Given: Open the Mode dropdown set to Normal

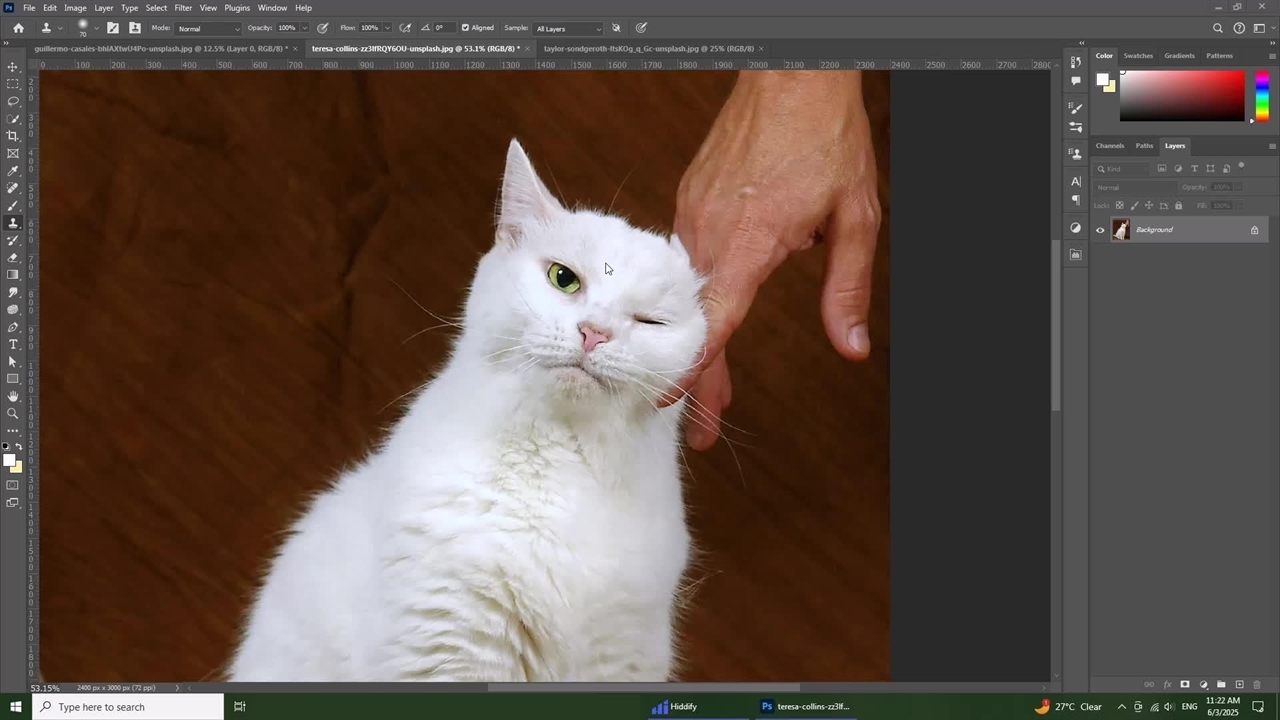Looking at the screenshot, I should 209,28.
